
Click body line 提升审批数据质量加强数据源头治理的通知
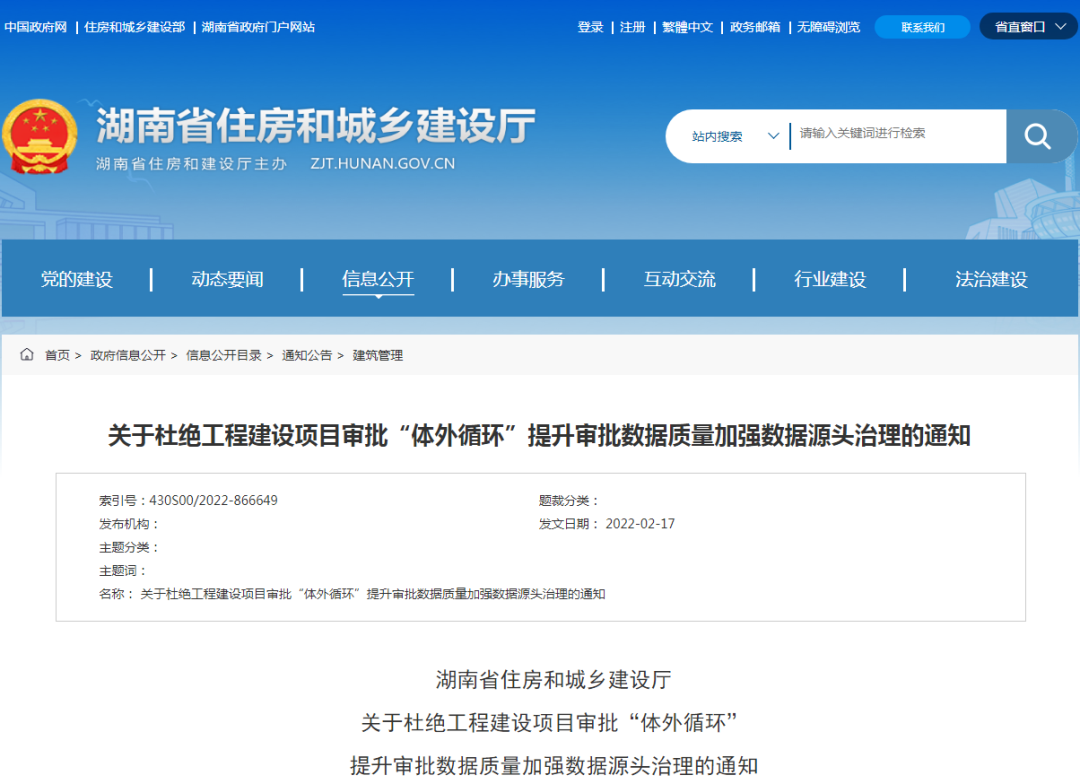554,765
